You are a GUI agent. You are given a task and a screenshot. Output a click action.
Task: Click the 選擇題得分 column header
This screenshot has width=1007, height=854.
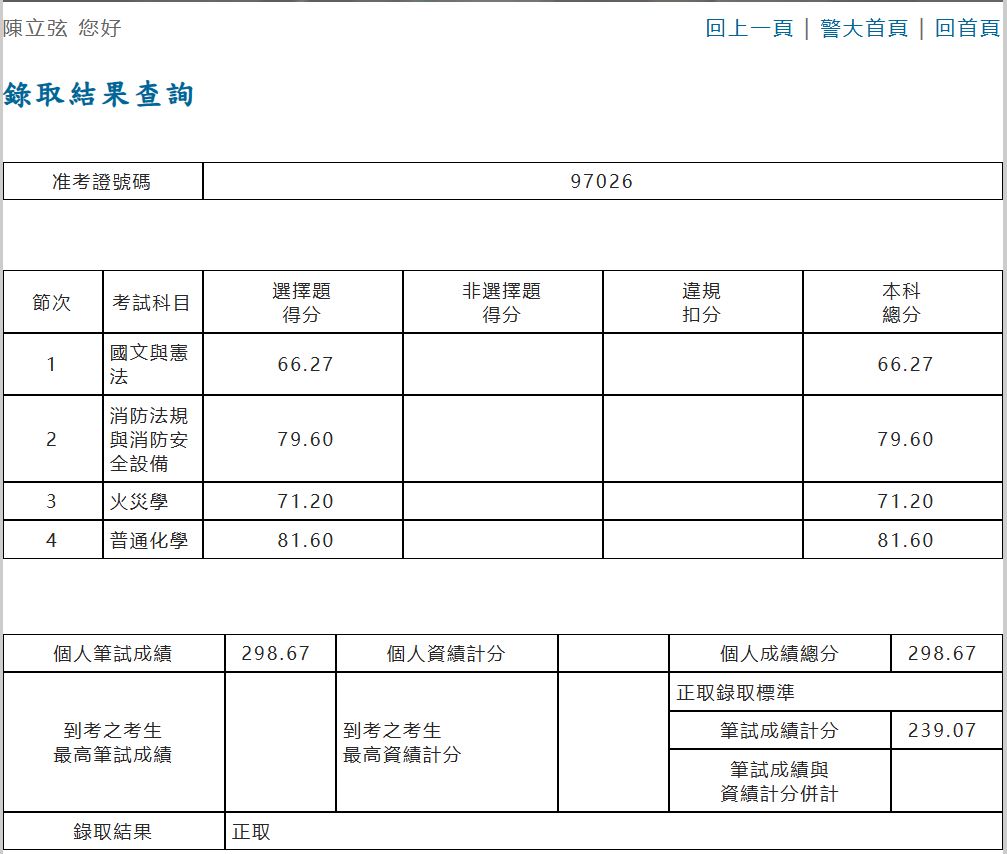pos(302,302)
